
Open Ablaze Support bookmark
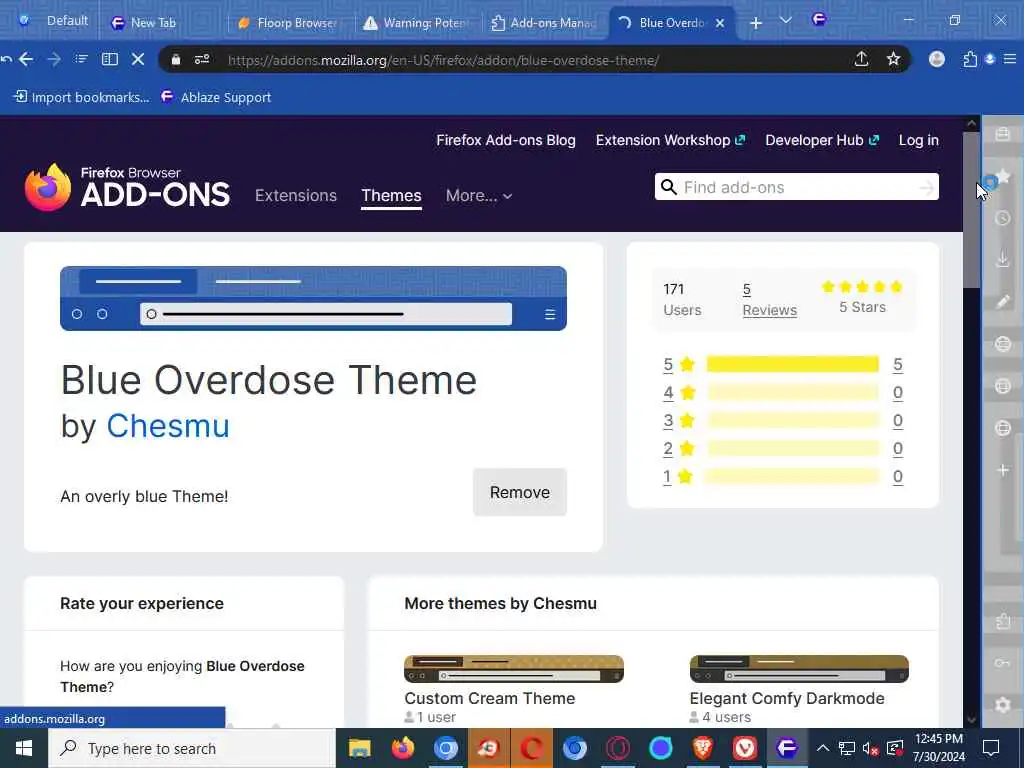click(216, 97)
